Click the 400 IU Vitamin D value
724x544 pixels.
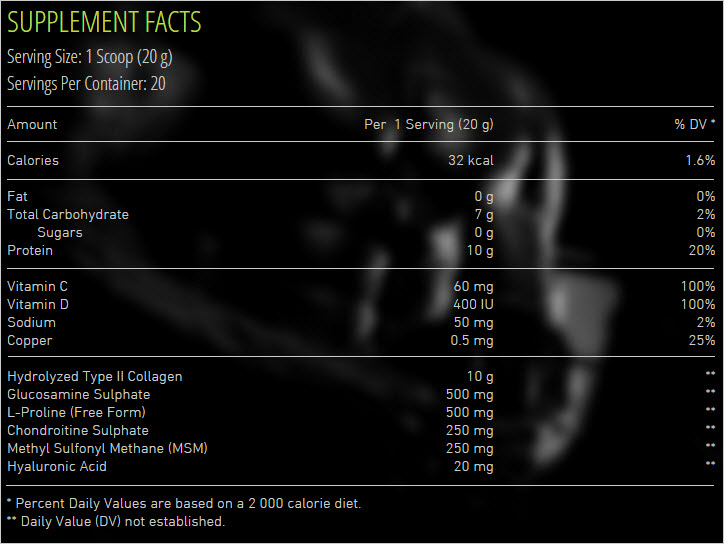pos(469,305)
